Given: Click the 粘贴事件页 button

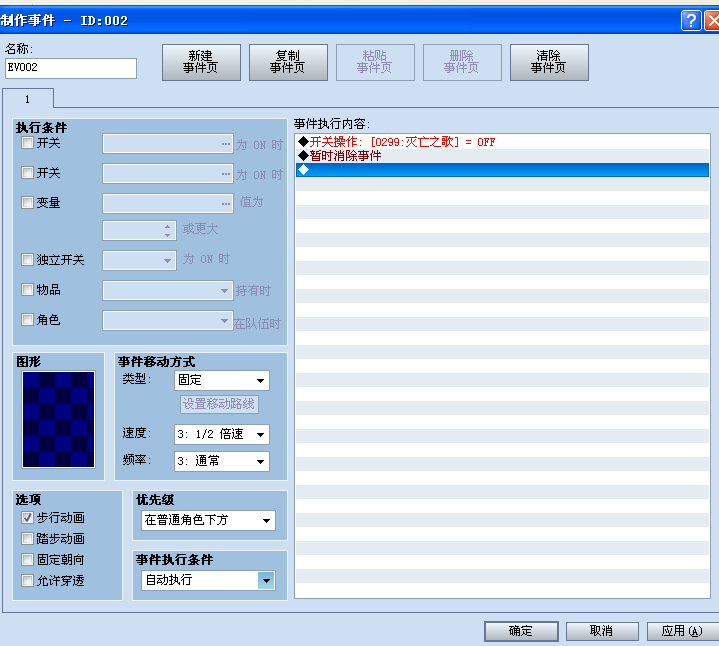Looking at the screenshot, I should (x=376, y=62).
